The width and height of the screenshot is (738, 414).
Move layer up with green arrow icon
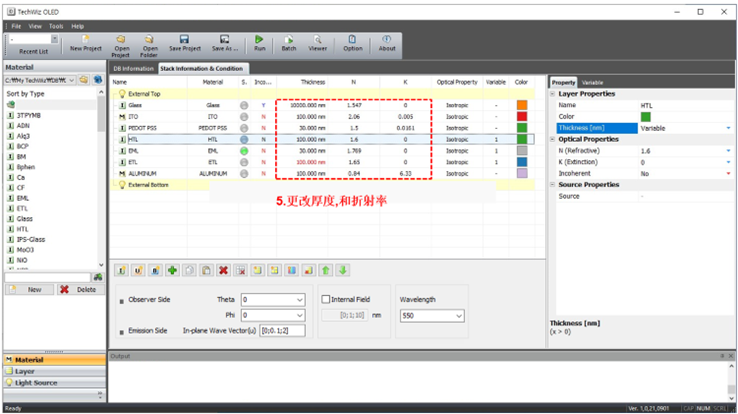point(326,271)
